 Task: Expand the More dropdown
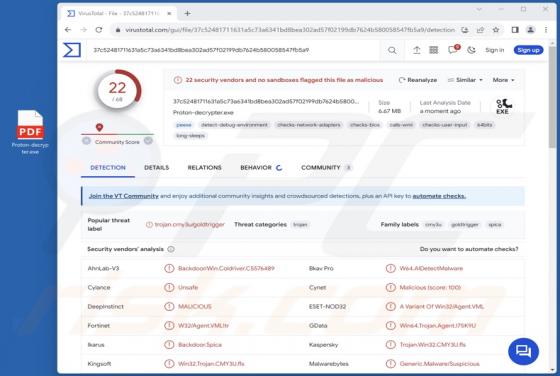click(x=504, y=80)
